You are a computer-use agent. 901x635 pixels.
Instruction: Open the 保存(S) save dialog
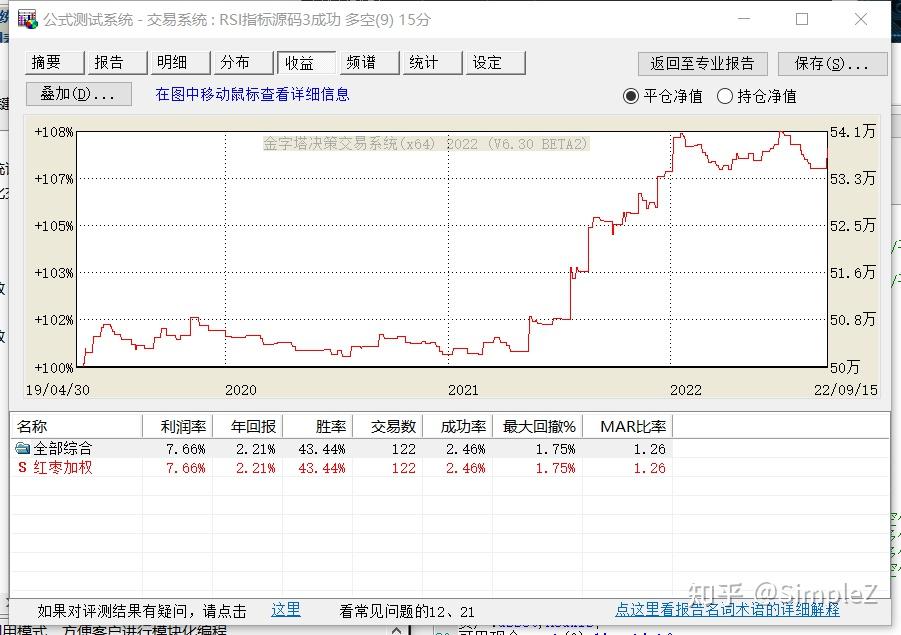pyautogui.click(x=832, y=62)
